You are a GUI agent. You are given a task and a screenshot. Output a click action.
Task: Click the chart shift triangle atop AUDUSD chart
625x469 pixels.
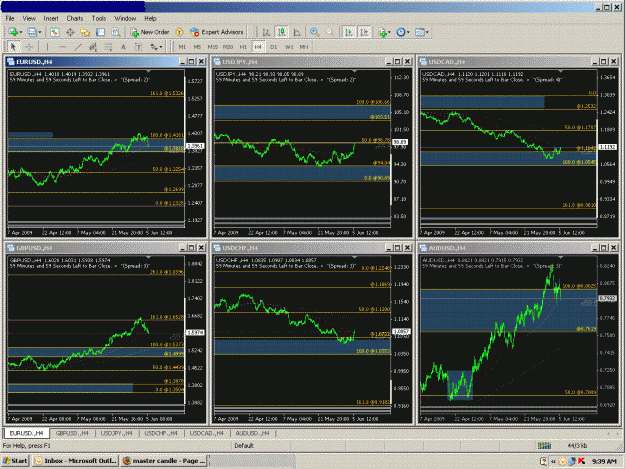560,257
